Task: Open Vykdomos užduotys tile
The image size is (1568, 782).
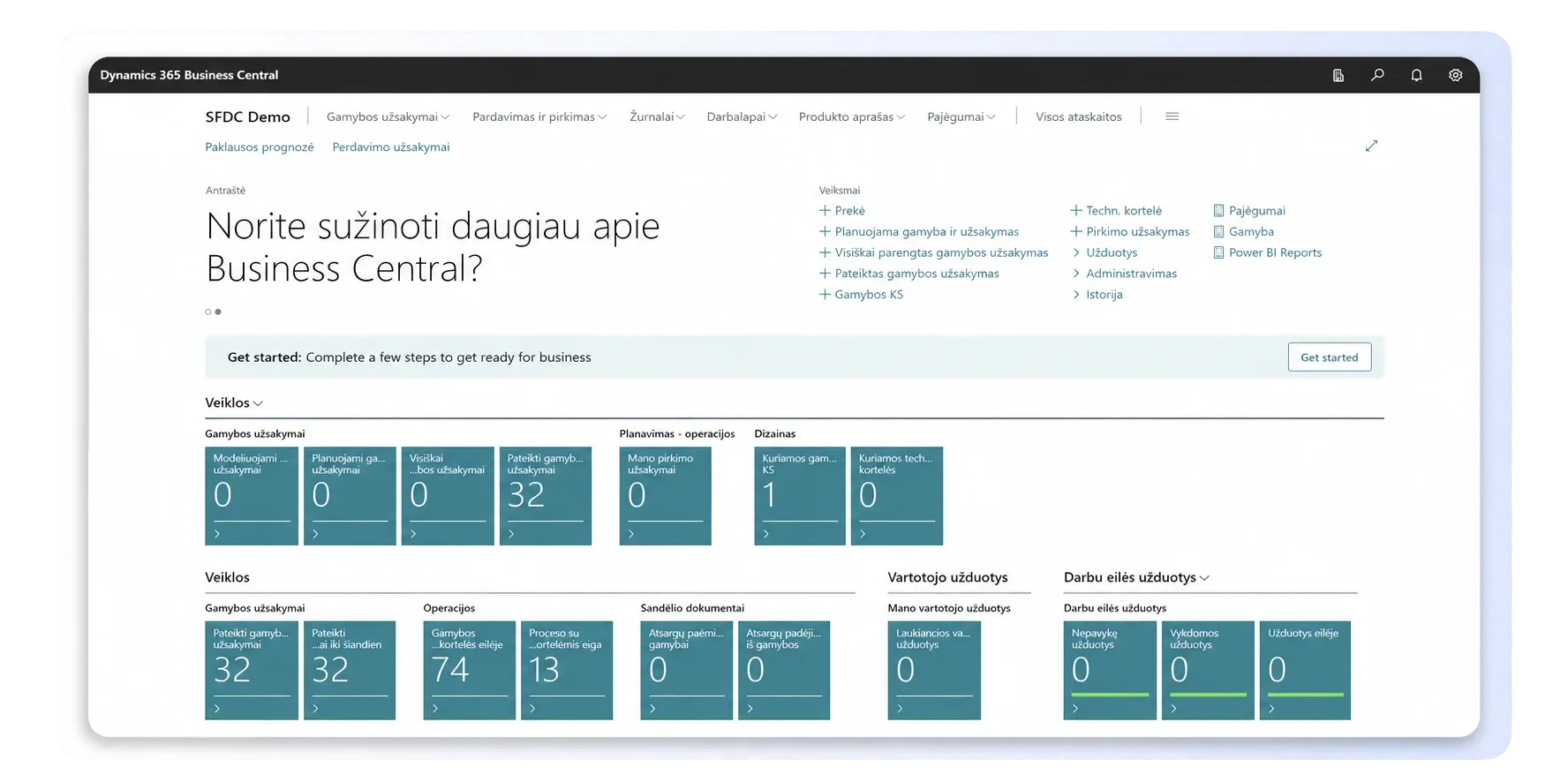Action: (1208, 671)
